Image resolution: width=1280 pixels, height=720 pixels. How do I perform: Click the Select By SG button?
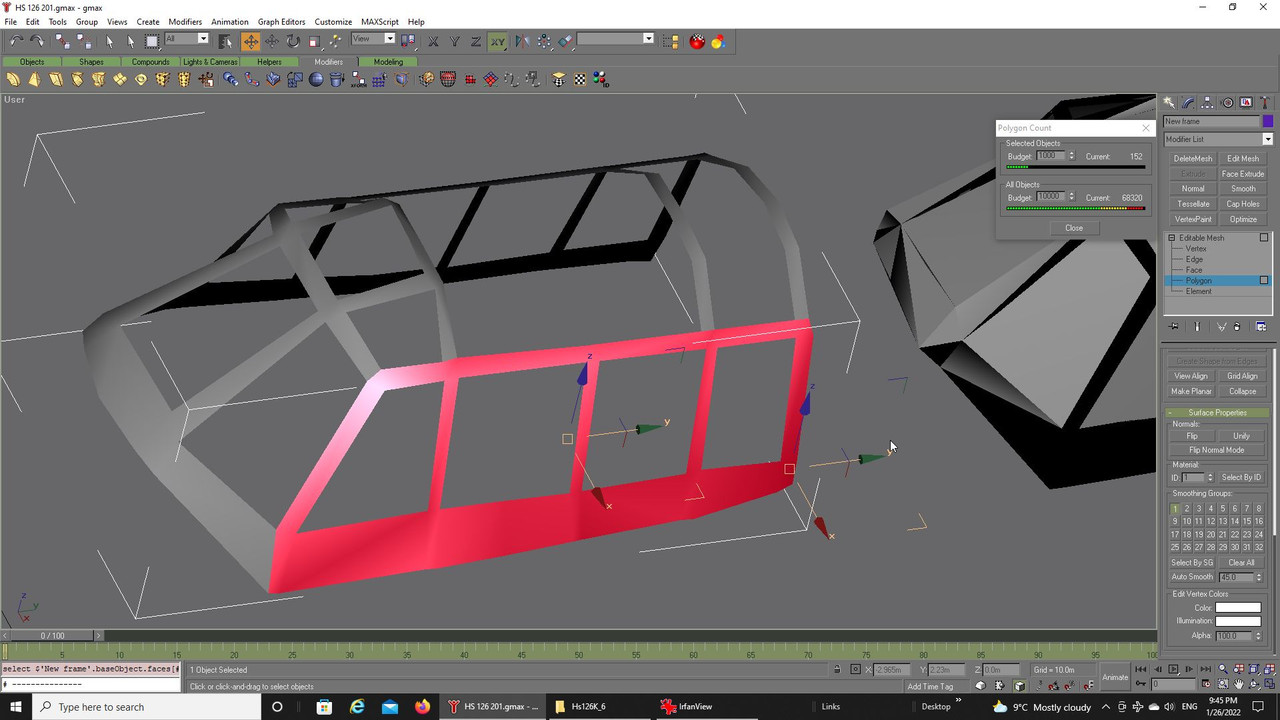pos(1192,562)
